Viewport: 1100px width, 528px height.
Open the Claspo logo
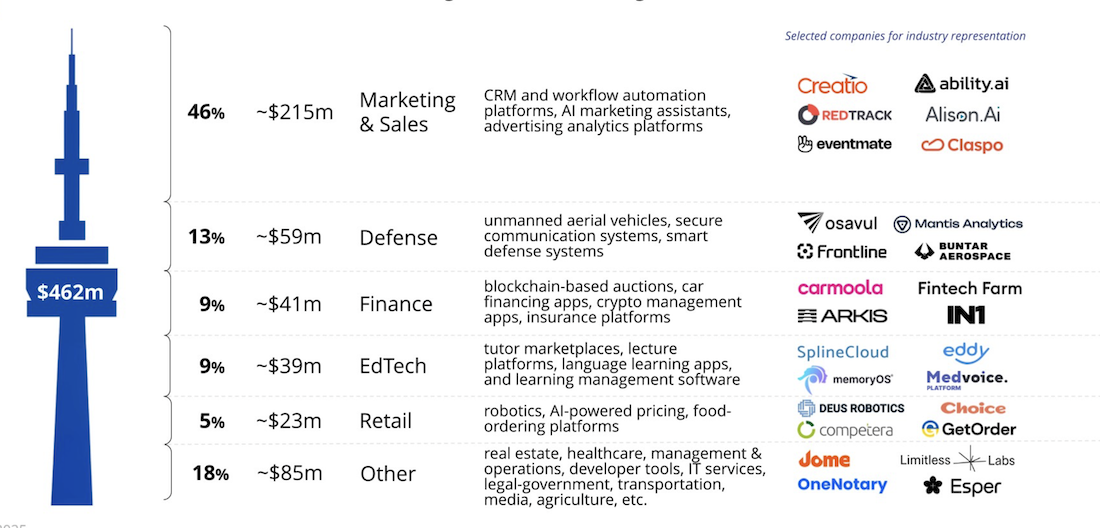point(962,145)
